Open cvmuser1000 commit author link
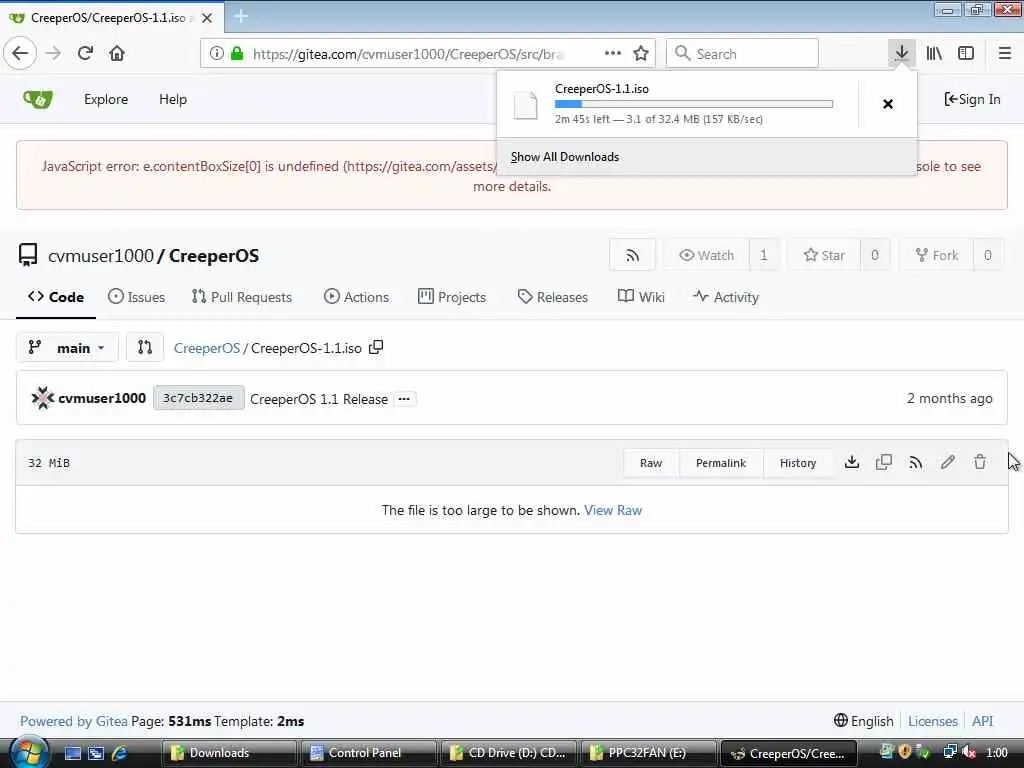 pyautogui.click(x=102, y=398)
